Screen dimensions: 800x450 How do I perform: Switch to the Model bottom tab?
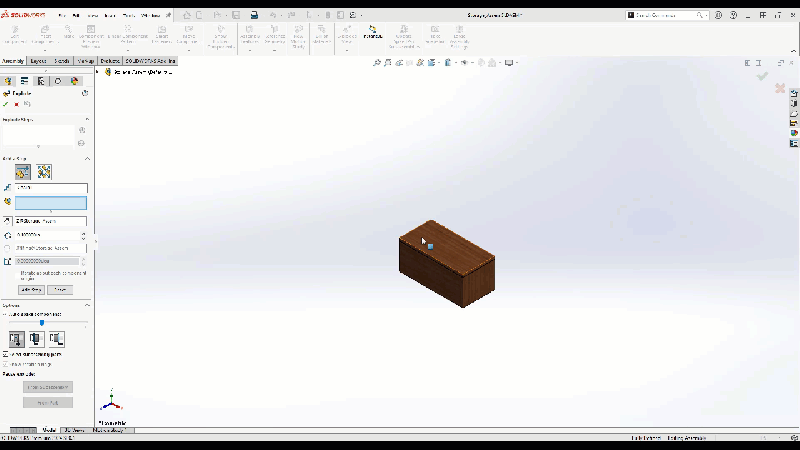coord(49,430)
